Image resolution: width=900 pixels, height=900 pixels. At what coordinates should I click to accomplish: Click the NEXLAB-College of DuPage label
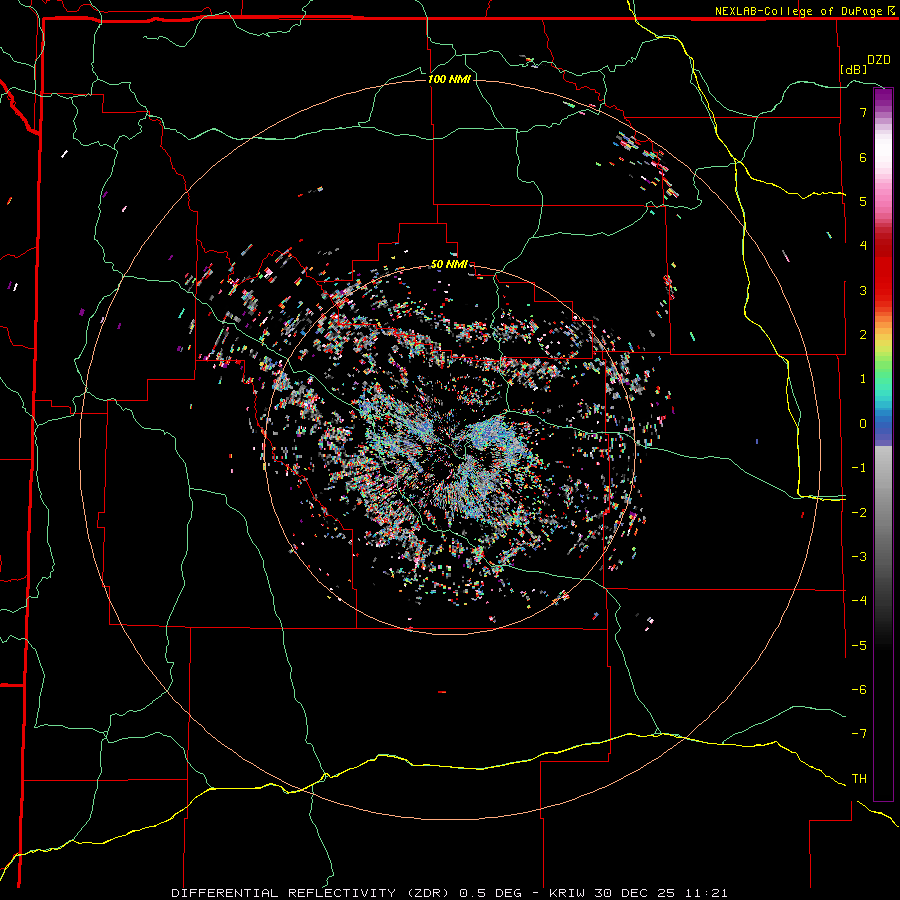804,11
